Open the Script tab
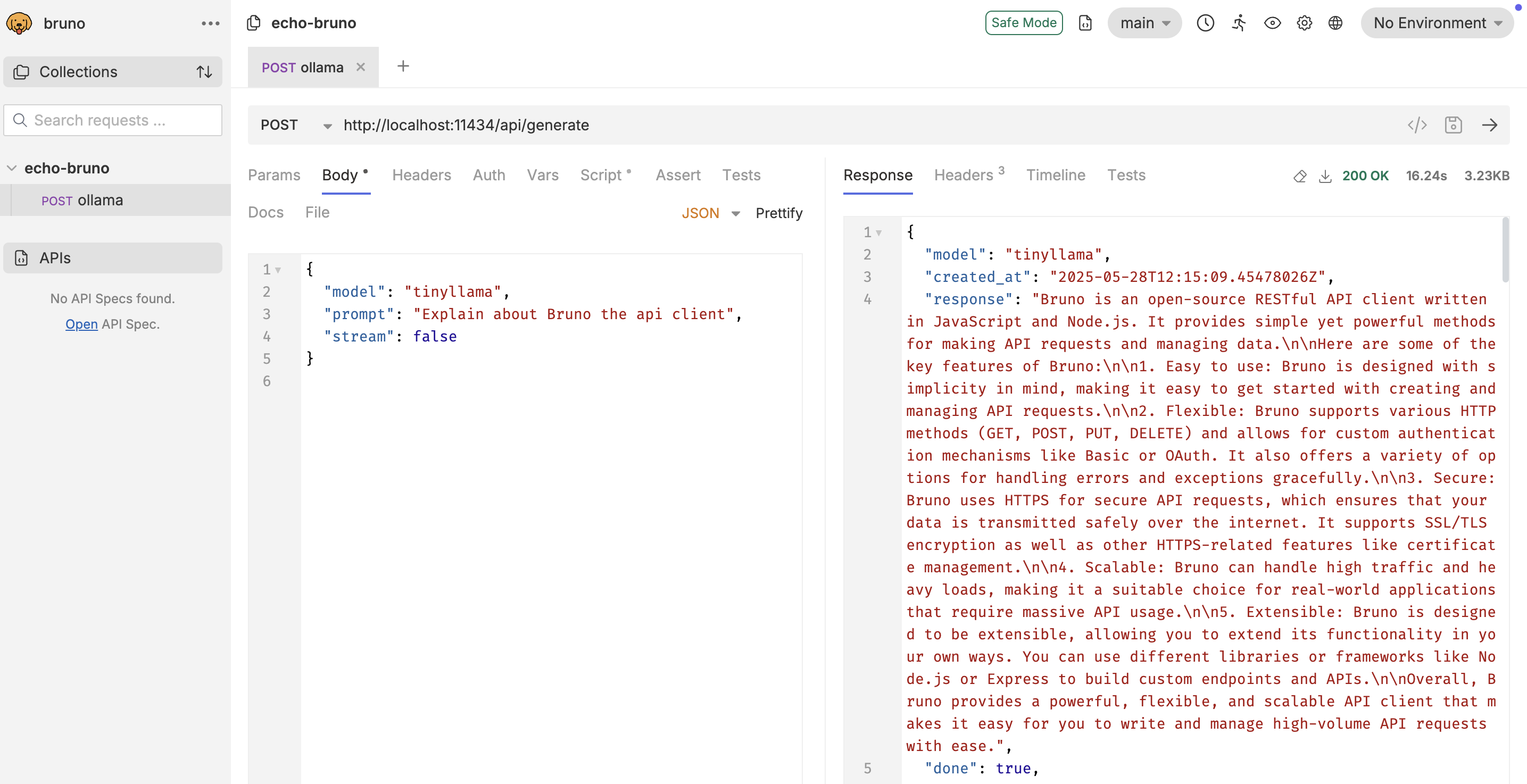1527x784 pixels. pos(606,175)
